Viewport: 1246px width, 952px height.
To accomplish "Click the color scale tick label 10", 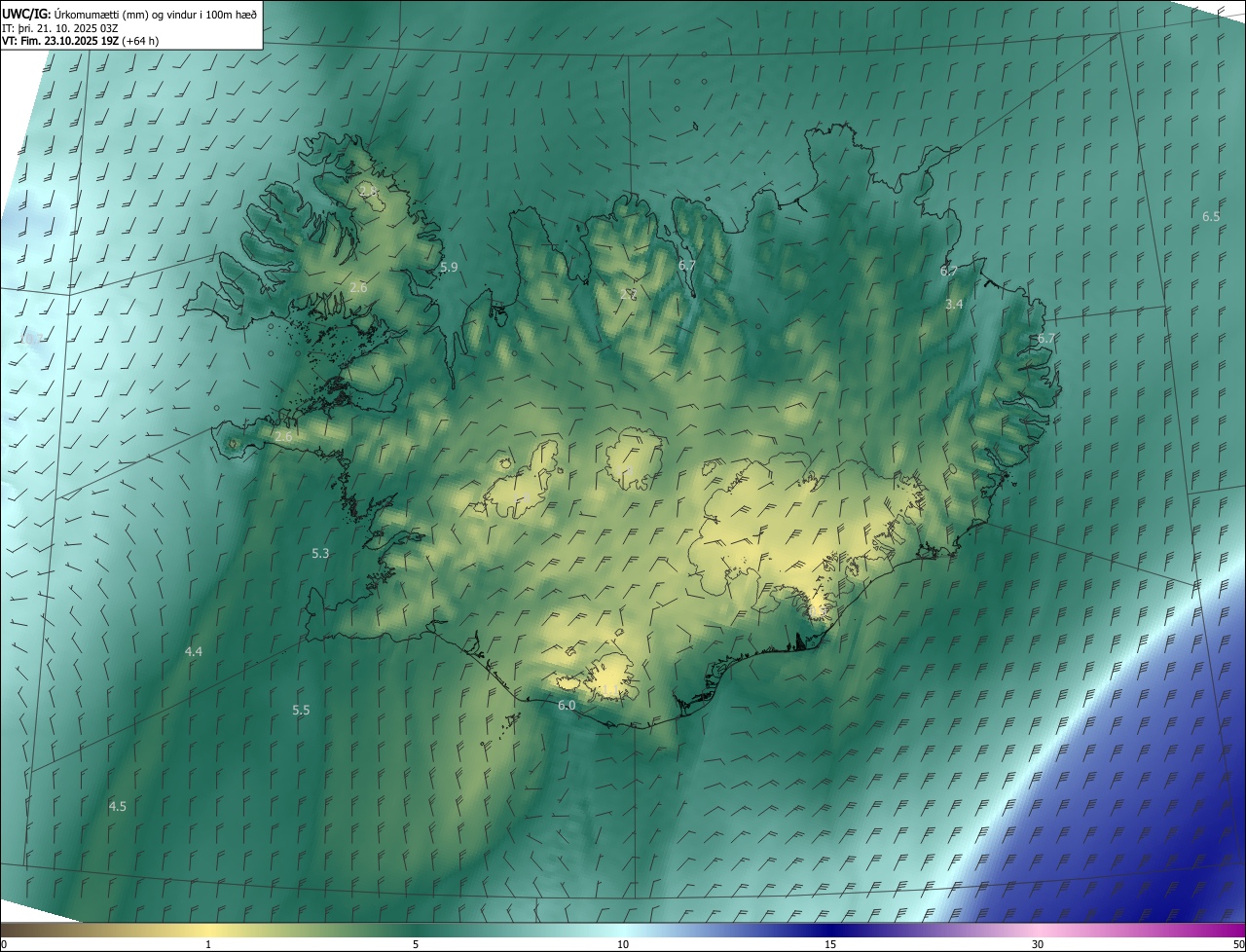I will tap(623, 944).
